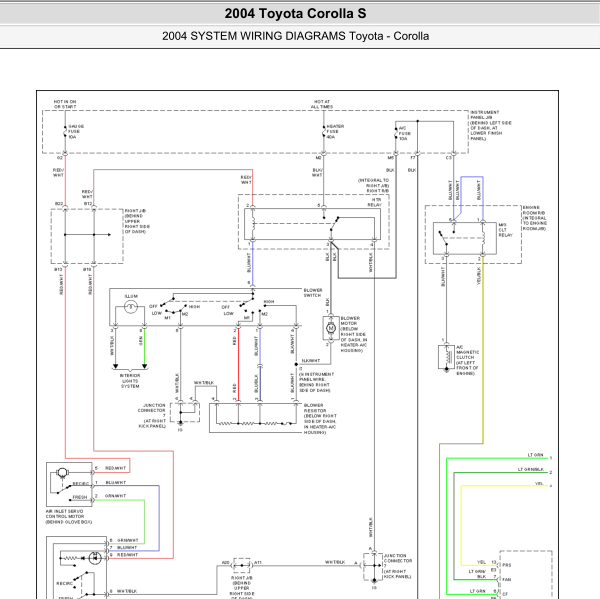Click RIGHT J/B label near B22 connector
Image resolution: width=600 pixels, height=599 pixels.
pos(137,221)
